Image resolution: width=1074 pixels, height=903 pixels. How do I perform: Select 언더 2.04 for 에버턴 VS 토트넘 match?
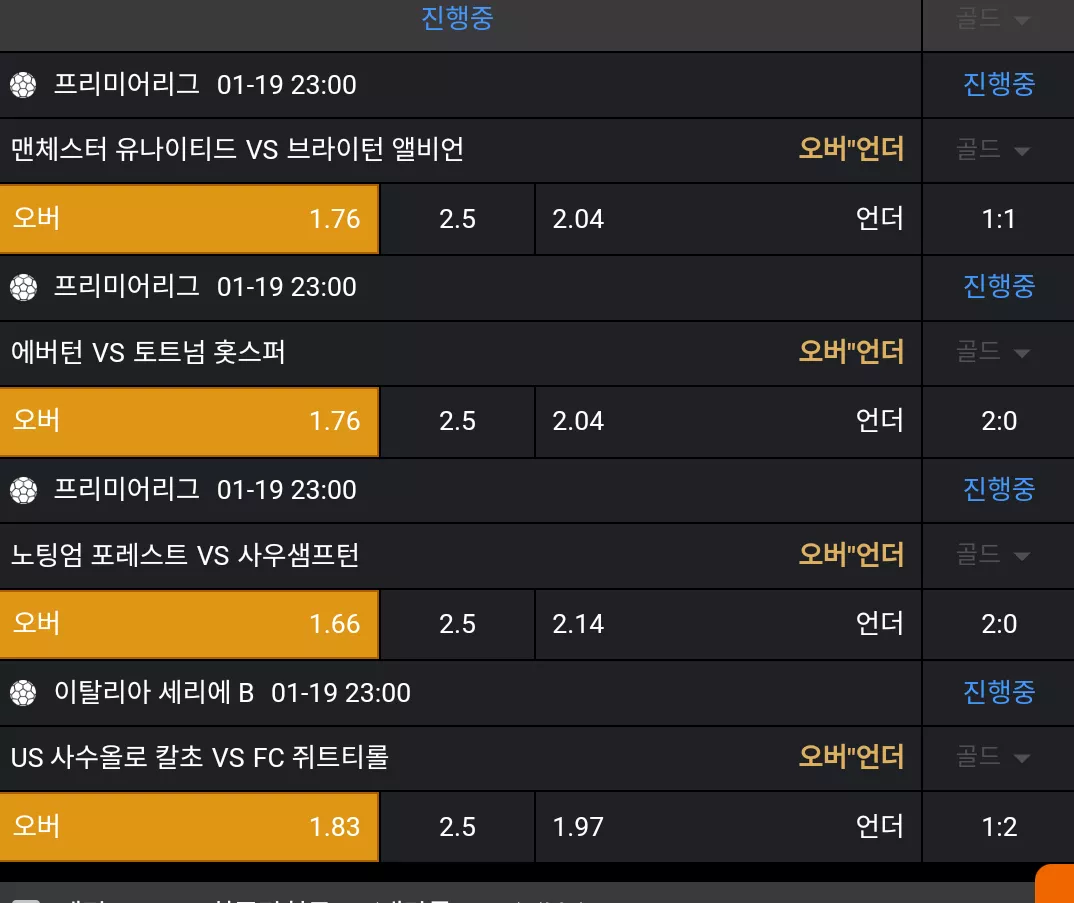[727, 421]
